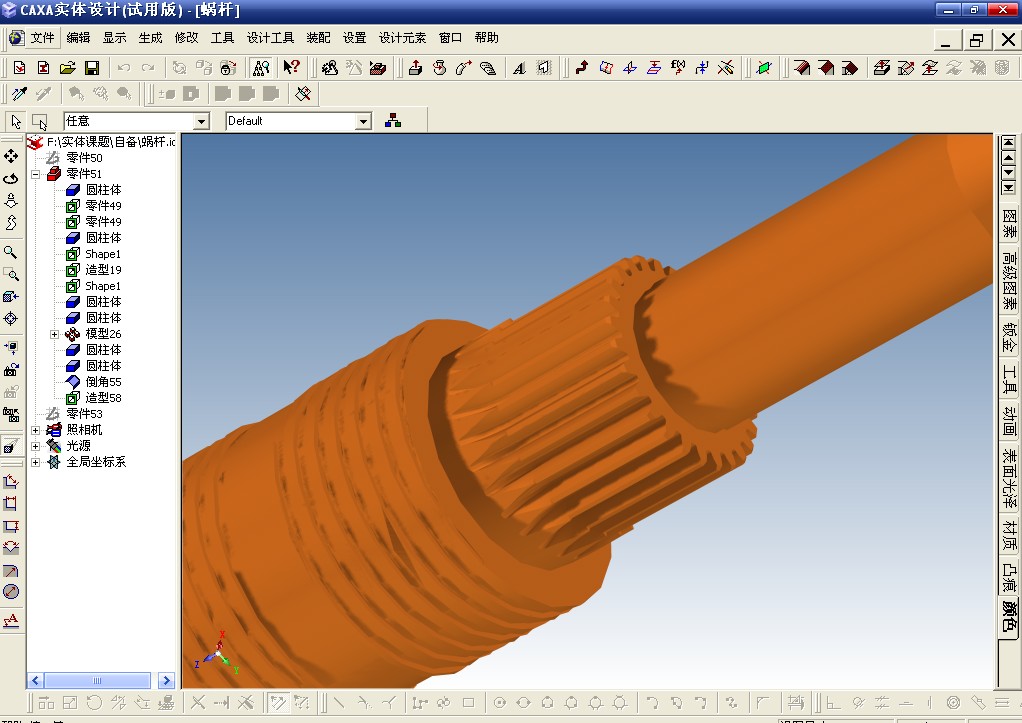1022x723 pixels.
Task: Open the Default configuration dropdown
Action: point(364,121)
